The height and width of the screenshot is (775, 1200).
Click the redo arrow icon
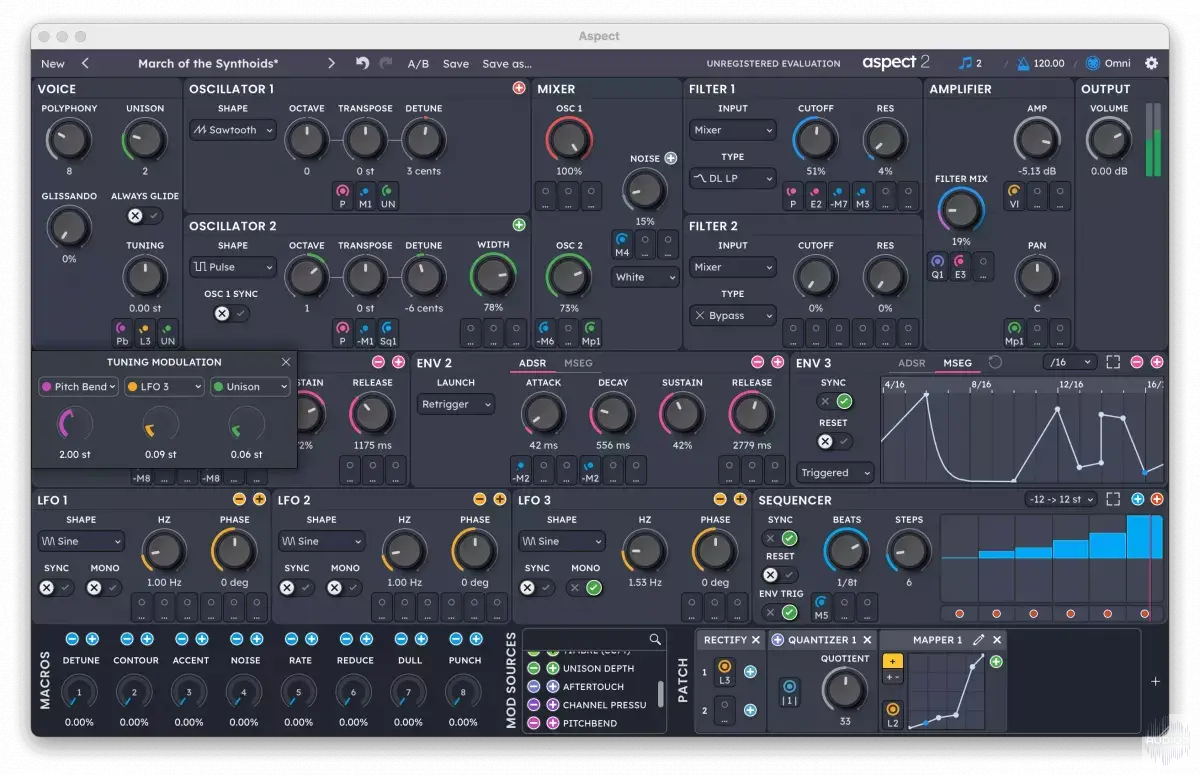(386, 63)
